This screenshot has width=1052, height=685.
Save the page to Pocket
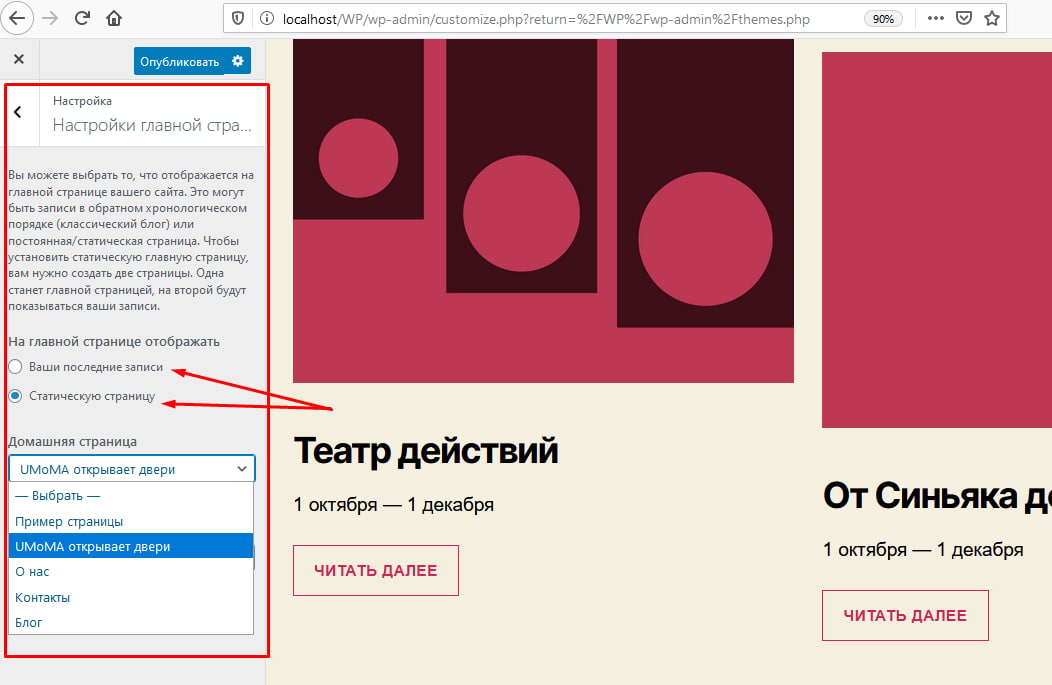(x=963, y=17)
